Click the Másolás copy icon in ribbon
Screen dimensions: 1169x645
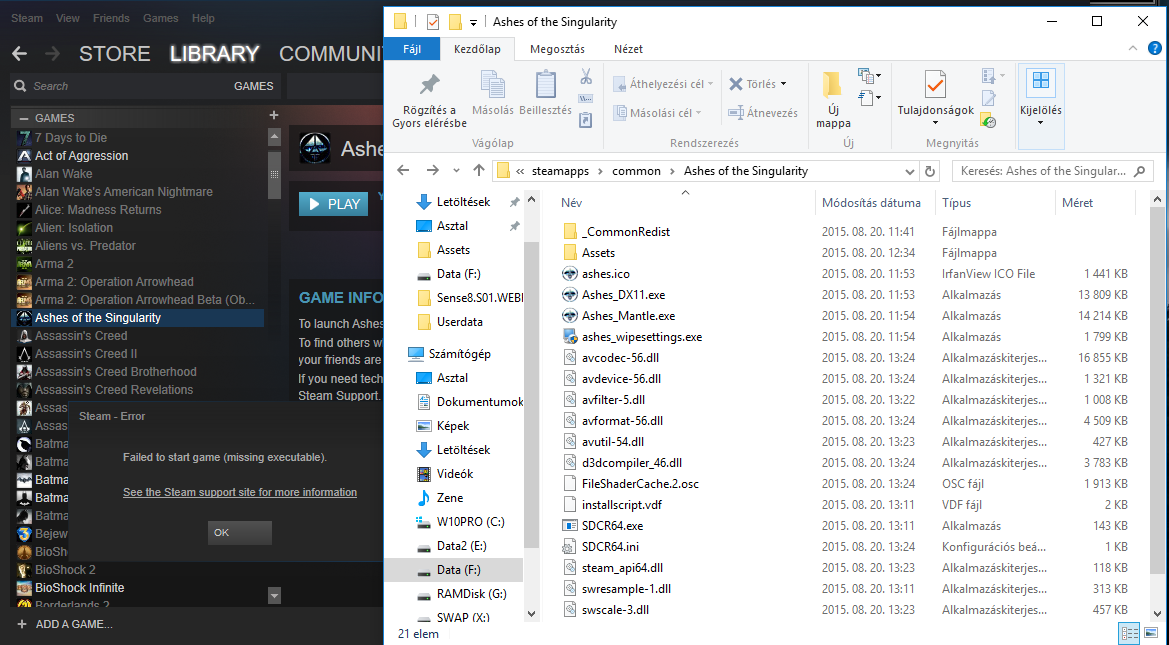click(x=493, y=84)
